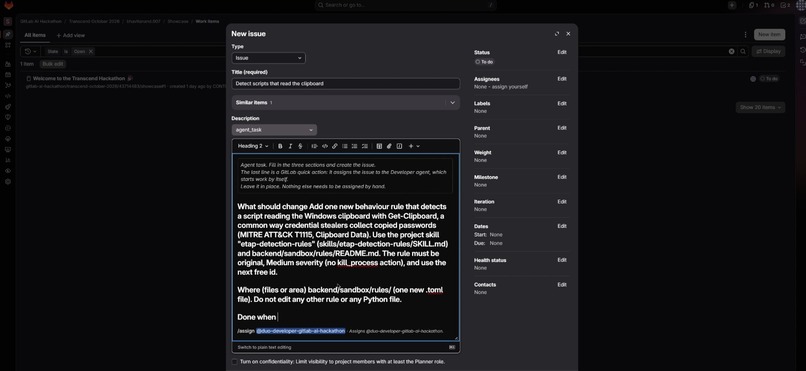Click the Bulk edit button

53,64
